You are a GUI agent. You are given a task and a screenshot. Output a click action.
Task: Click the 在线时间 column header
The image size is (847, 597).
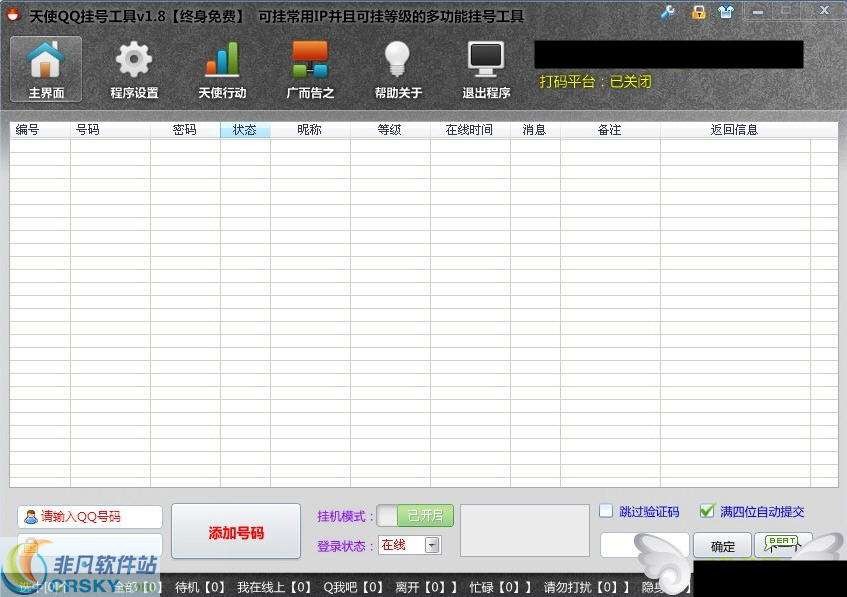470,130
